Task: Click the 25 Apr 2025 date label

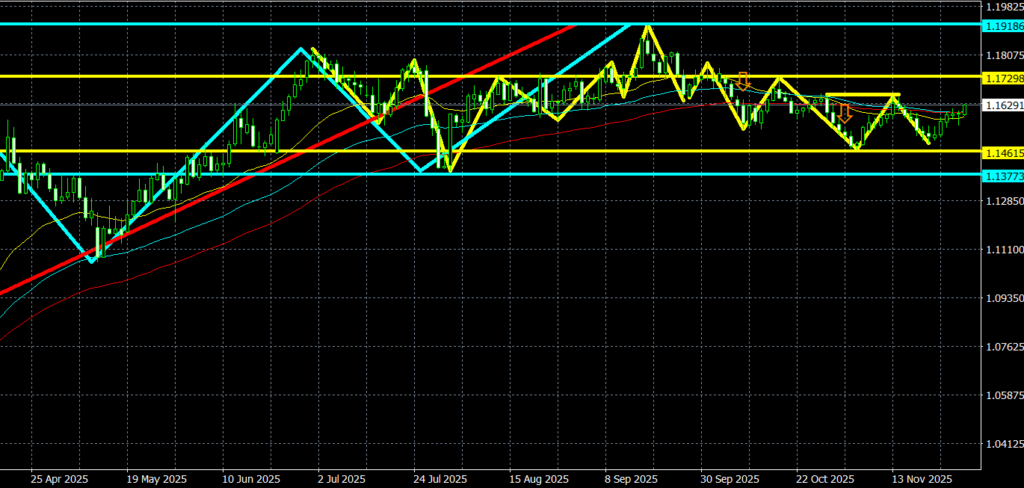Action: pyautogui.click(x=60, y=478)
